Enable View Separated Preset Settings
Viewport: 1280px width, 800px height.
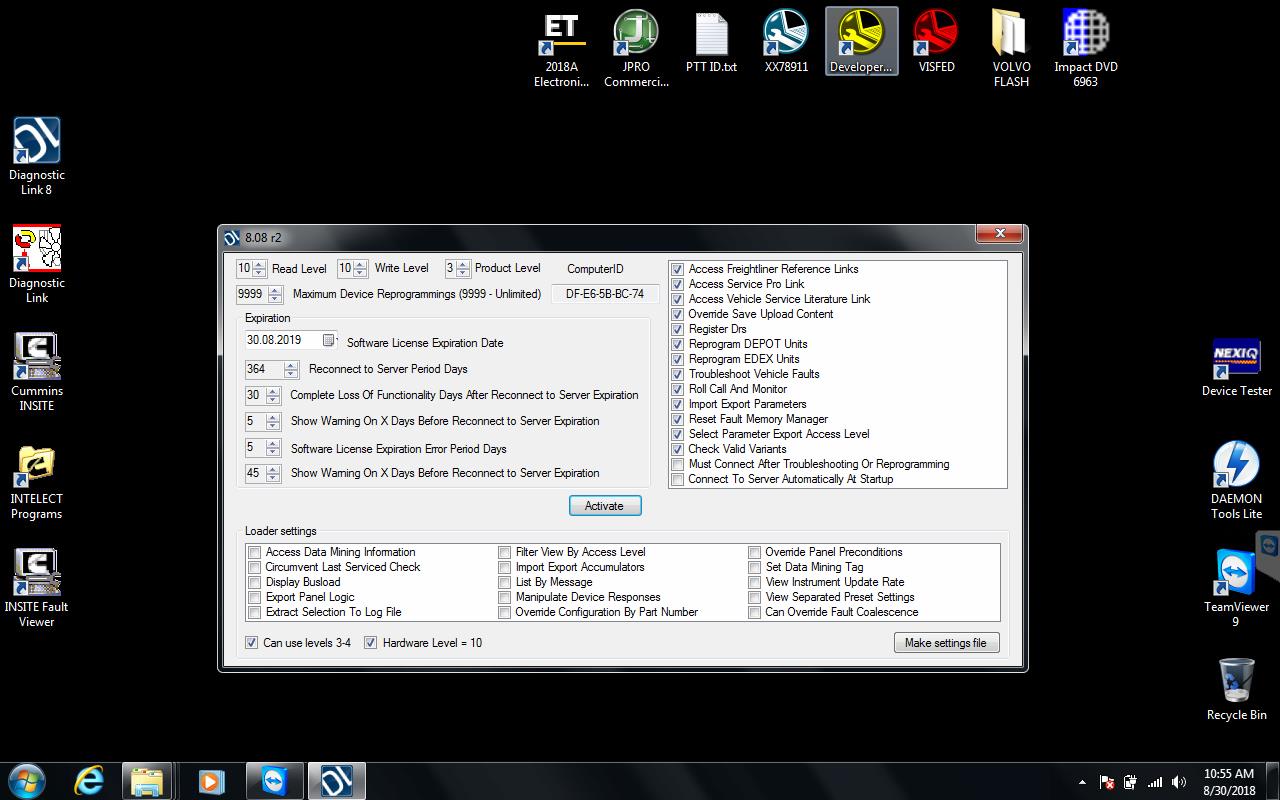click(x=755, y=597)
